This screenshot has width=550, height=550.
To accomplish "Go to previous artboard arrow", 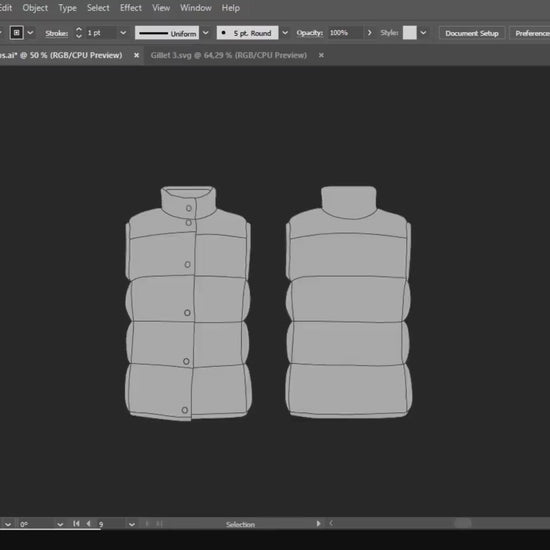I will tap(88, 524).
